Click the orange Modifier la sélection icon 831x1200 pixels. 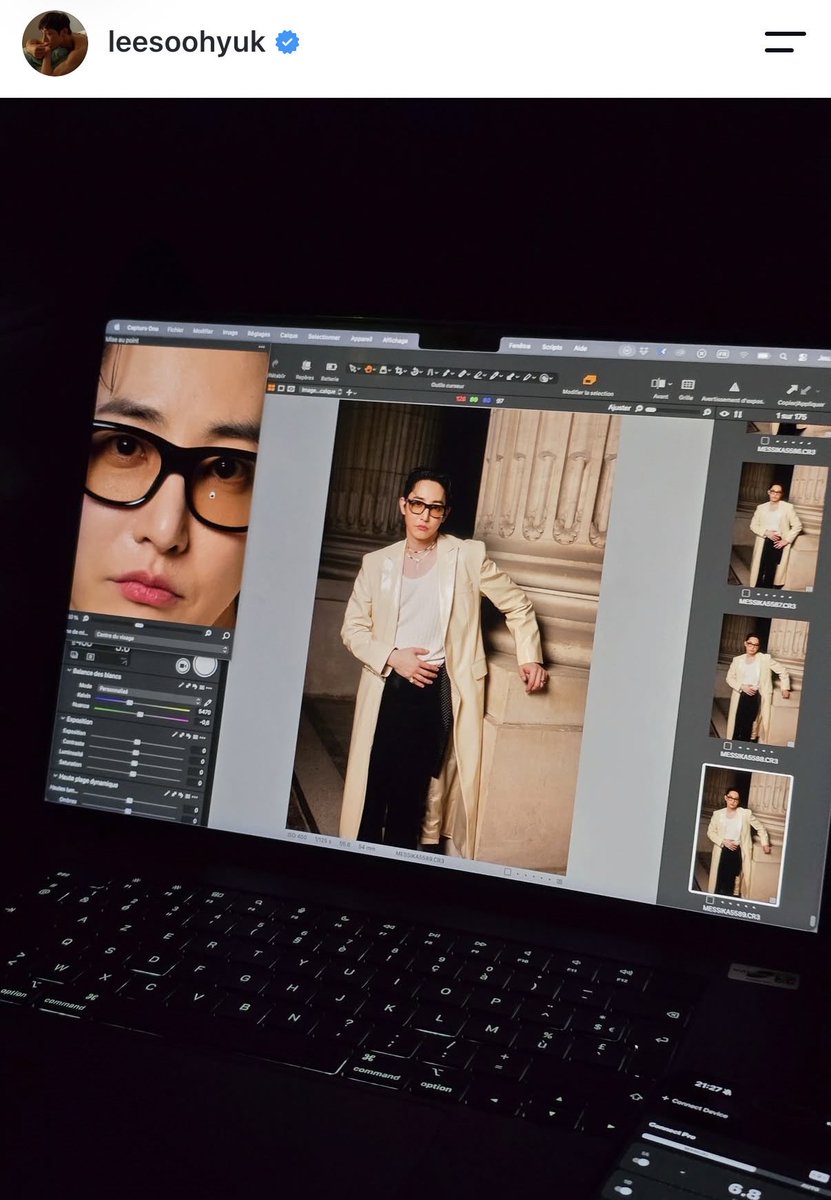589,380
